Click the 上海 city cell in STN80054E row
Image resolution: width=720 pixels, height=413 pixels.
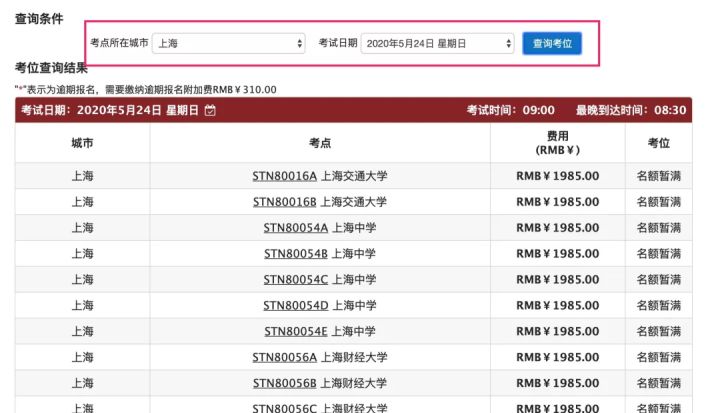coord(82,331)
